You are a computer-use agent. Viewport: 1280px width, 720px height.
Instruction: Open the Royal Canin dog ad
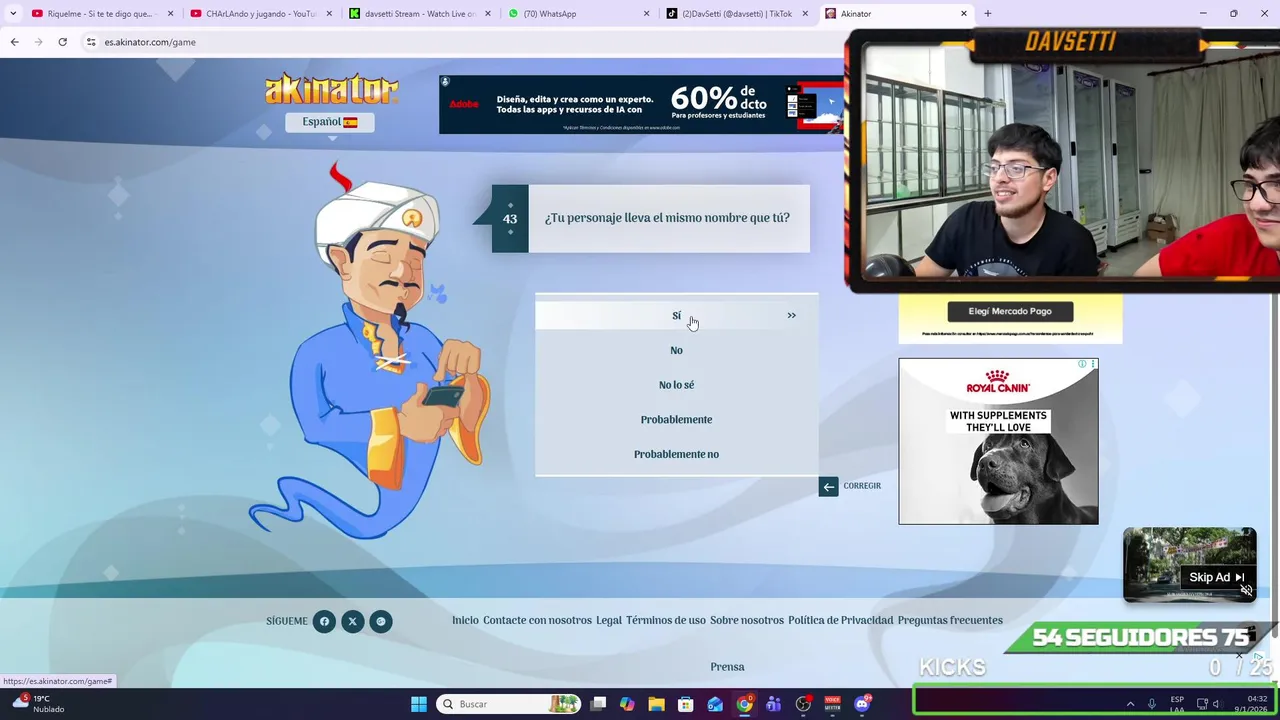coord(998,441)
